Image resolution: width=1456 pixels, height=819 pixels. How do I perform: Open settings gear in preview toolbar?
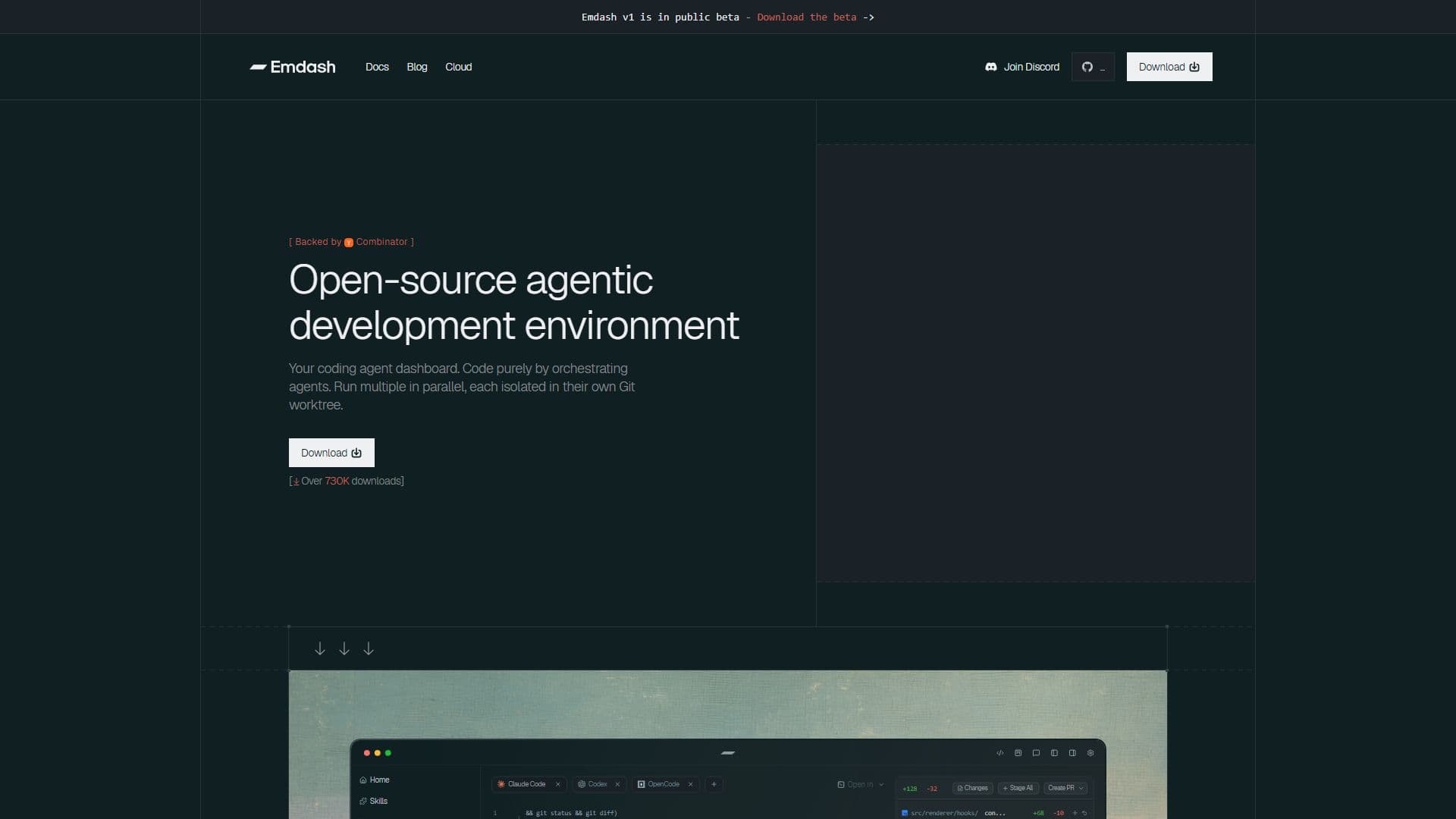tap(1090, 753)
